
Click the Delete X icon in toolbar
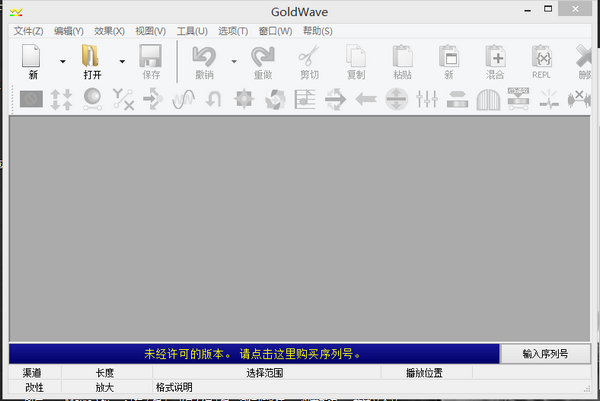pos(584,56)
